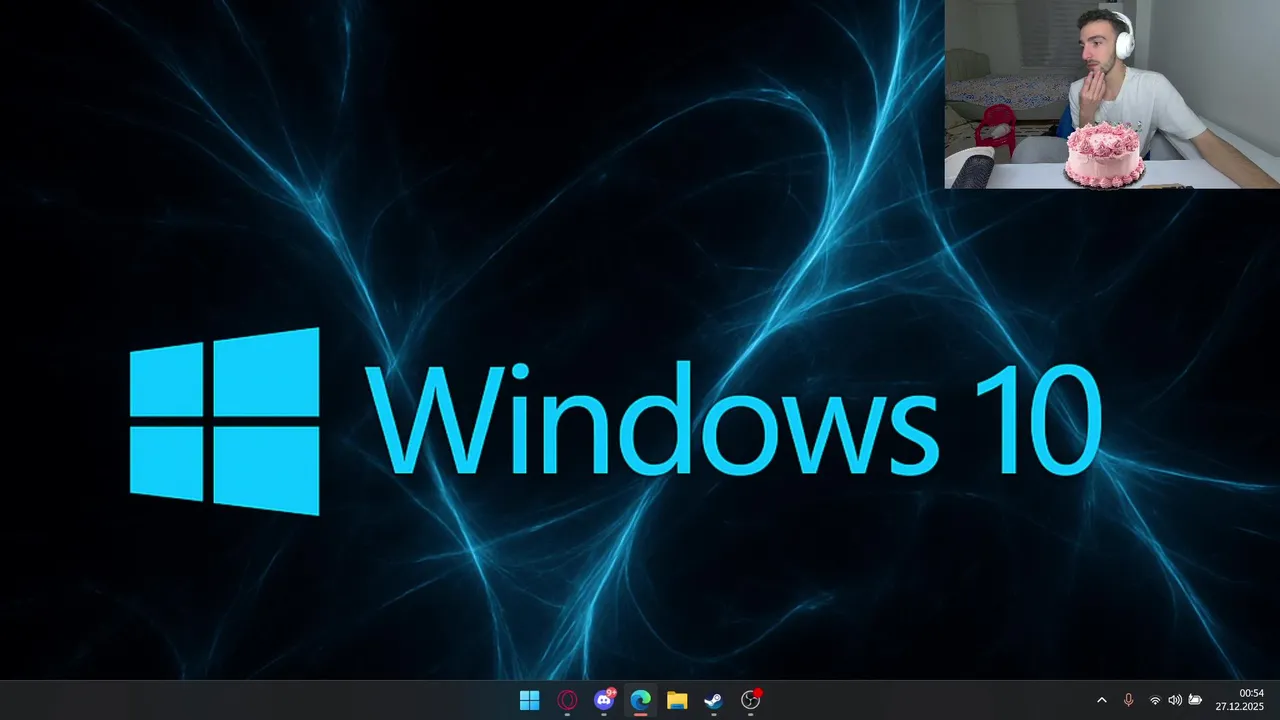The image size is (1280, 720).
Task: Open the Windows Start menu
Action: [x=530, y=700]
